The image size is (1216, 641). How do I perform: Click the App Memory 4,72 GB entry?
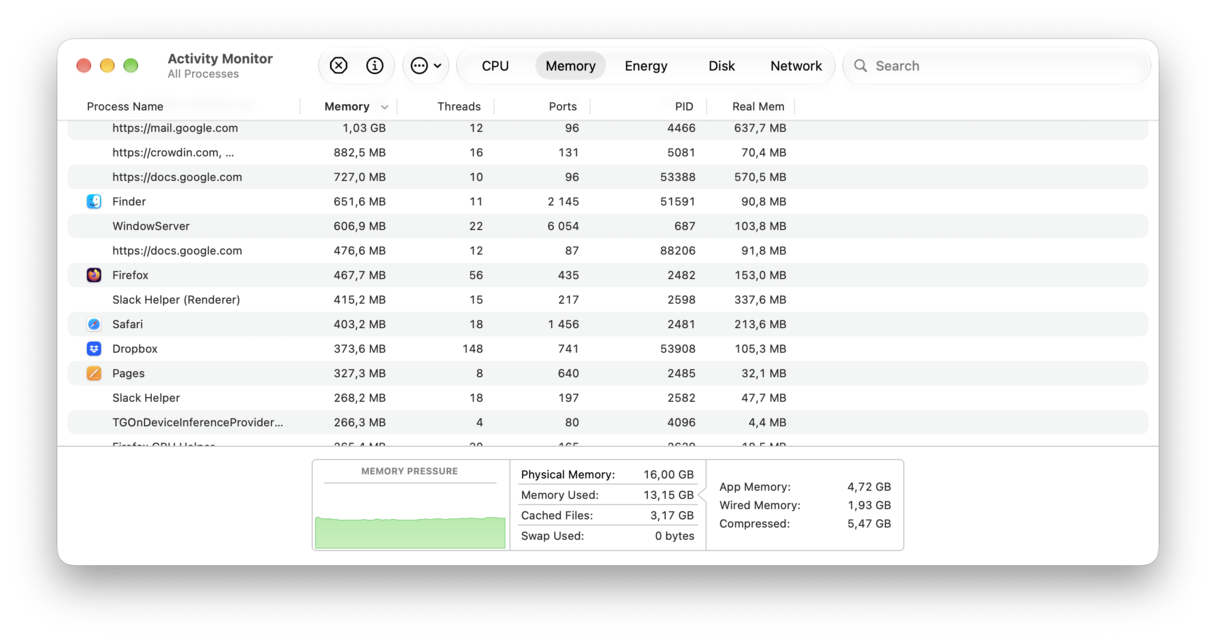(805, 487)
